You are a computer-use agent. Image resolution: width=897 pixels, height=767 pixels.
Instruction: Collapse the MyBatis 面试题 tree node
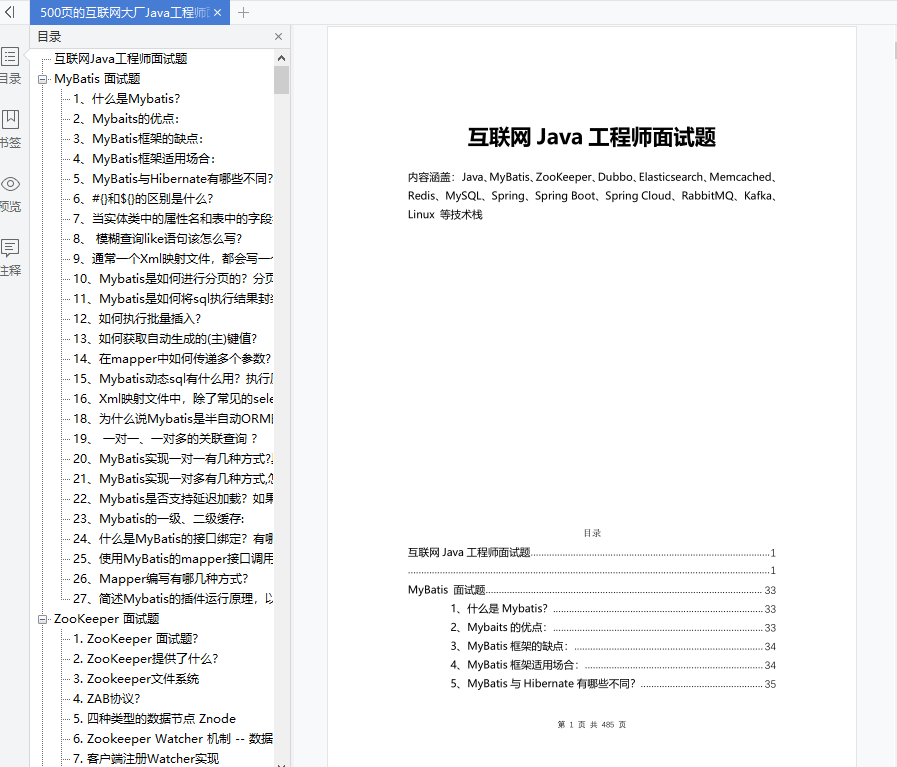pos(42,80)
